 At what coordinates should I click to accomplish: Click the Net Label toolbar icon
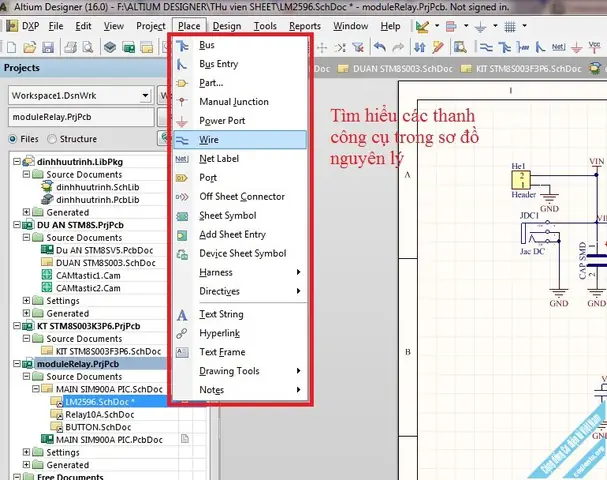[558, 47]
